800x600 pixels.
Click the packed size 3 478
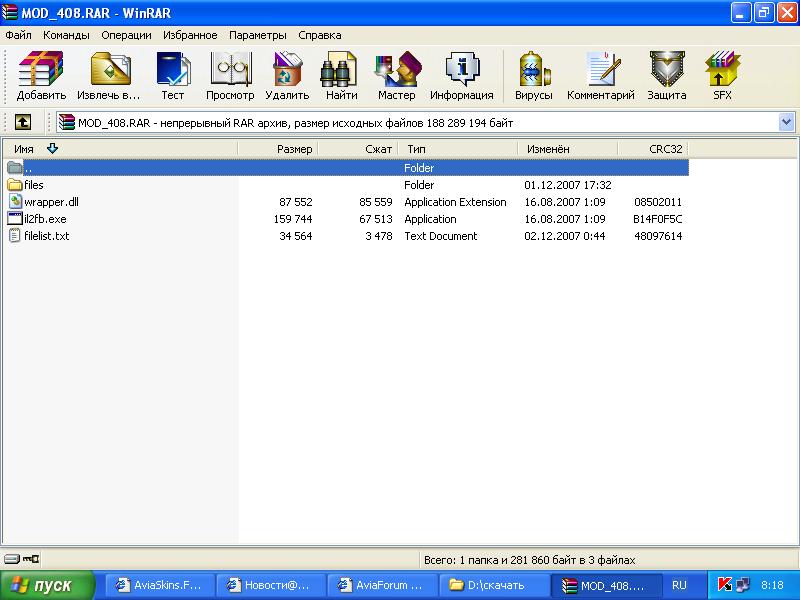pos(379,236)
